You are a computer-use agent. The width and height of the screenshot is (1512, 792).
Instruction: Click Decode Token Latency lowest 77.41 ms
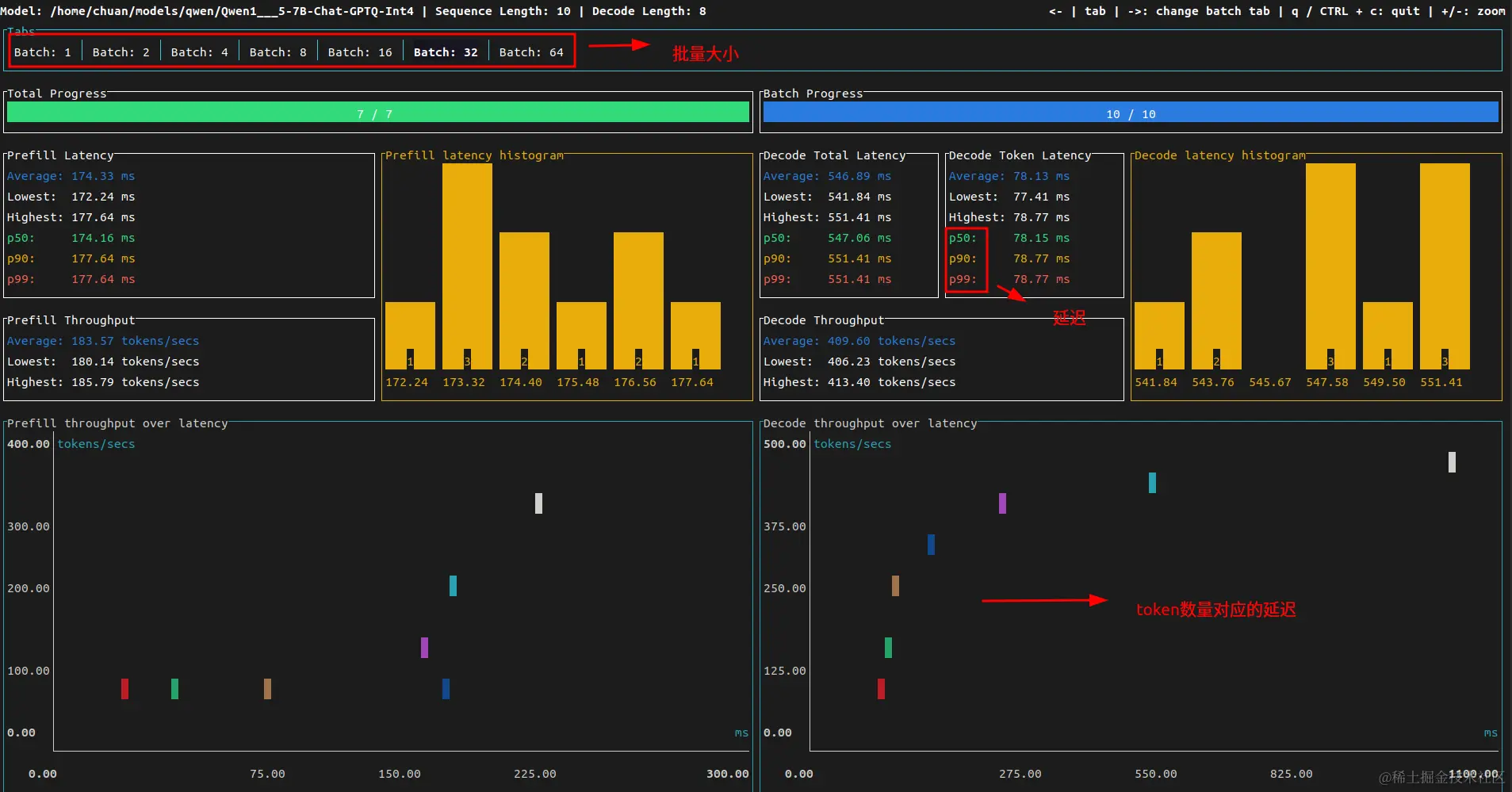(1009, 197)
